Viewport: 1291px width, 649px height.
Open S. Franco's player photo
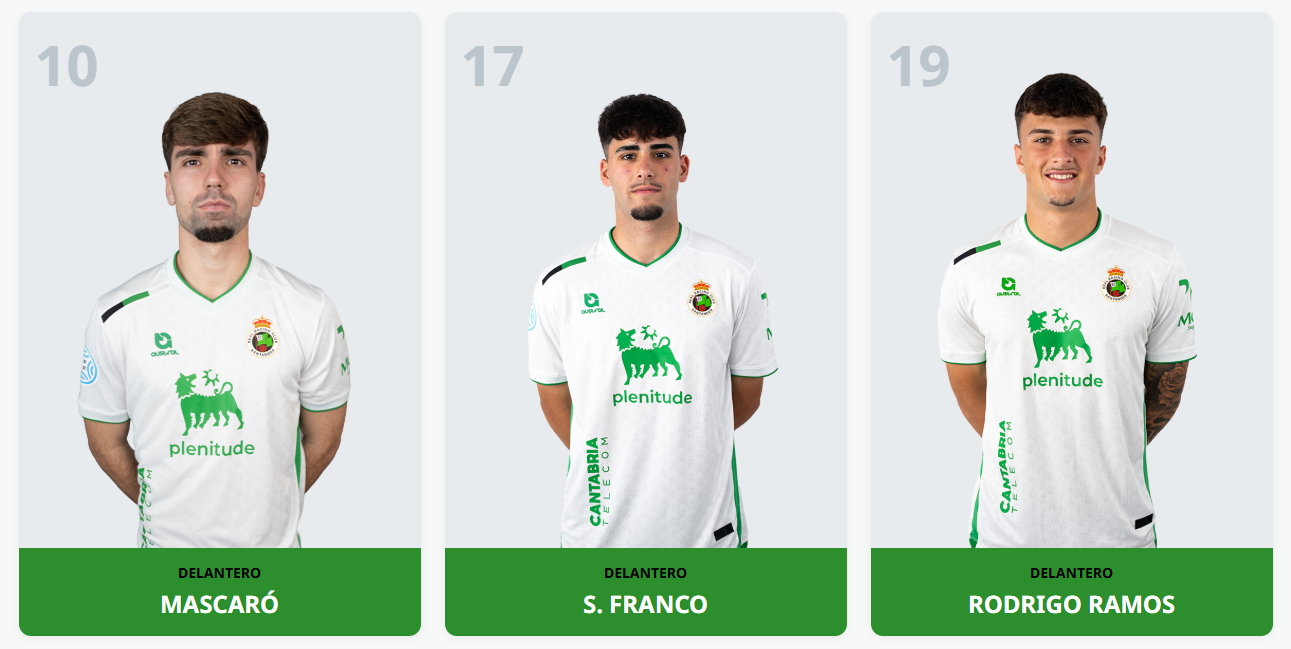coord(651,320)
